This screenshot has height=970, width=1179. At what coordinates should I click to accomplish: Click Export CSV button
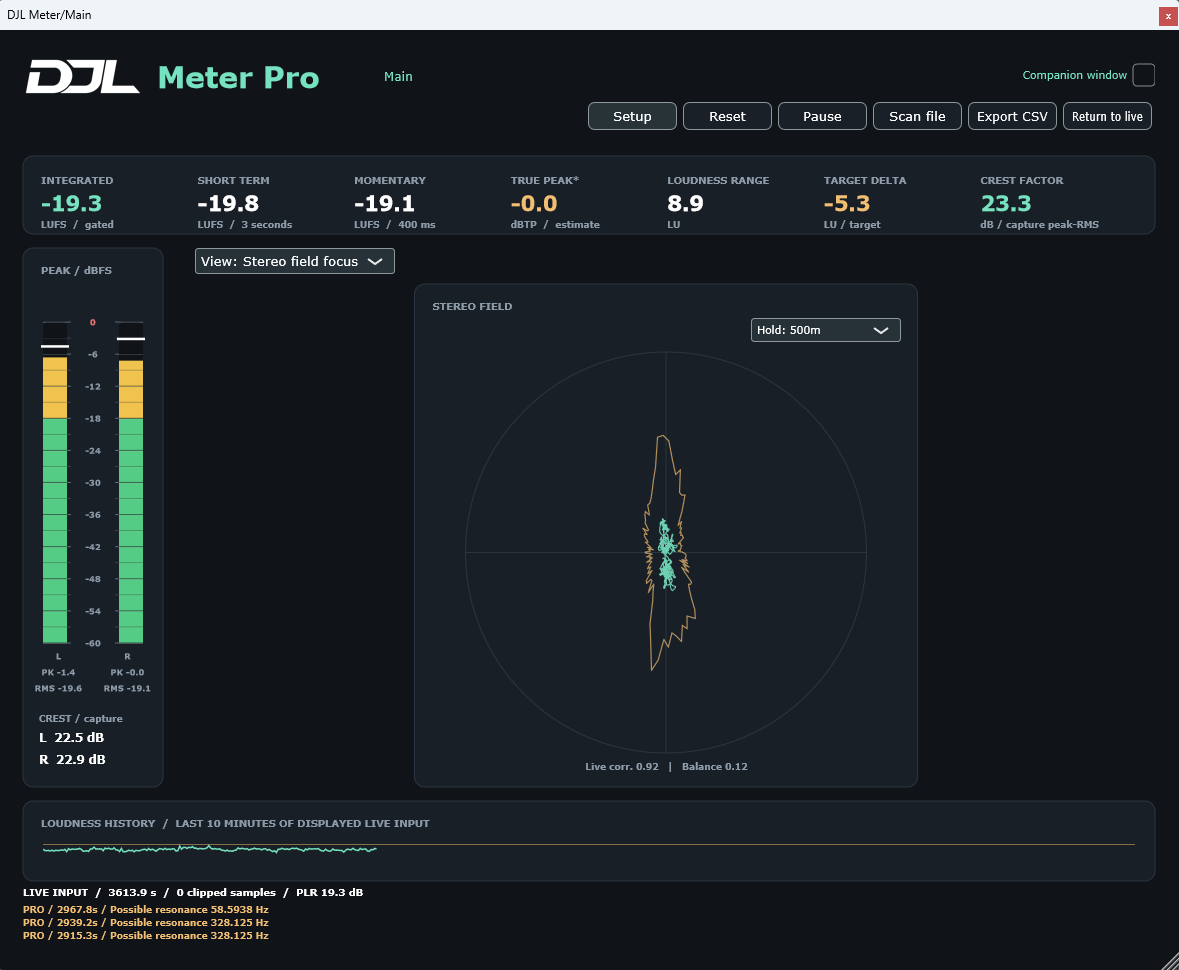tap(1012, 117)
